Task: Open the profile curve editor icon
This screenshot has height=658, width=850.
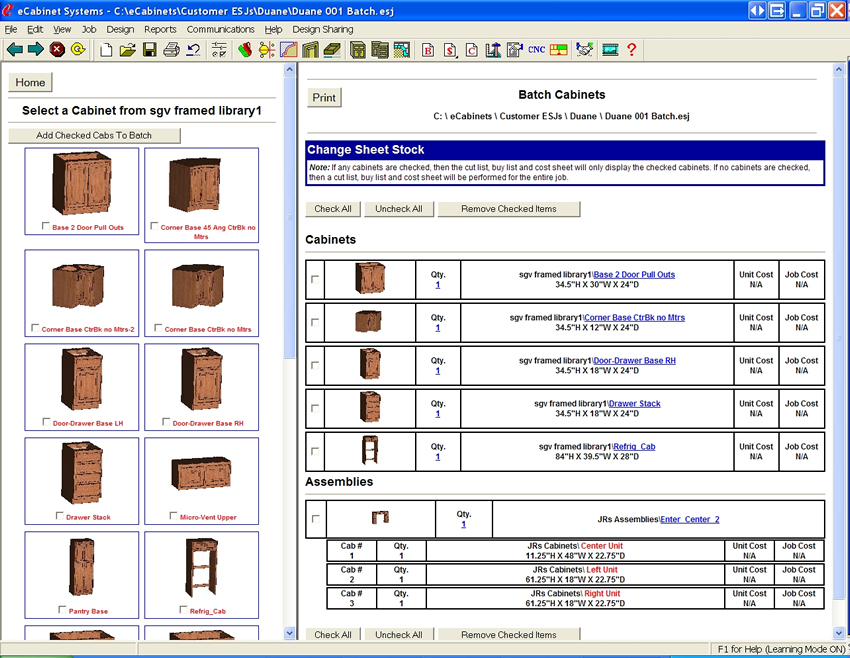Action: [288, 50]
